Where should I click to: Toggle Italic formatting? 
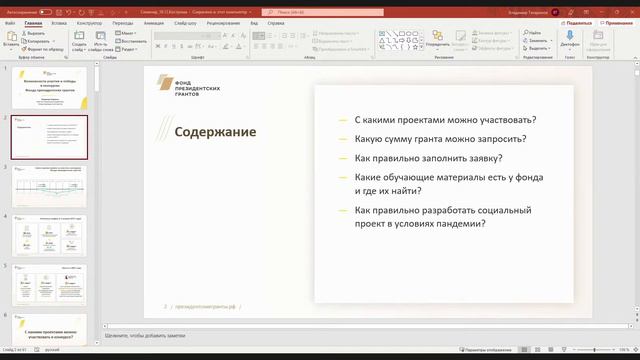166,47
